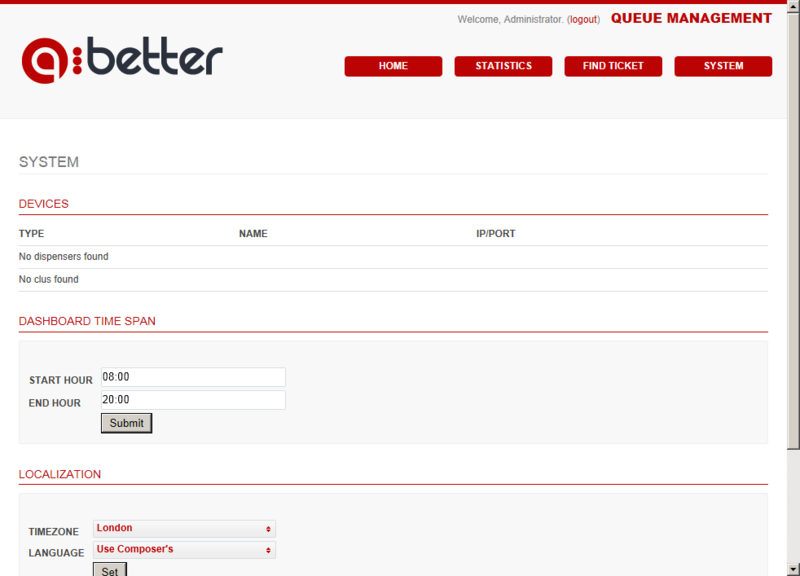Image resolution: width=800 pixels, height=576 pixels.
Task: Click the 'No dispensers found' row
Action: 393,257
